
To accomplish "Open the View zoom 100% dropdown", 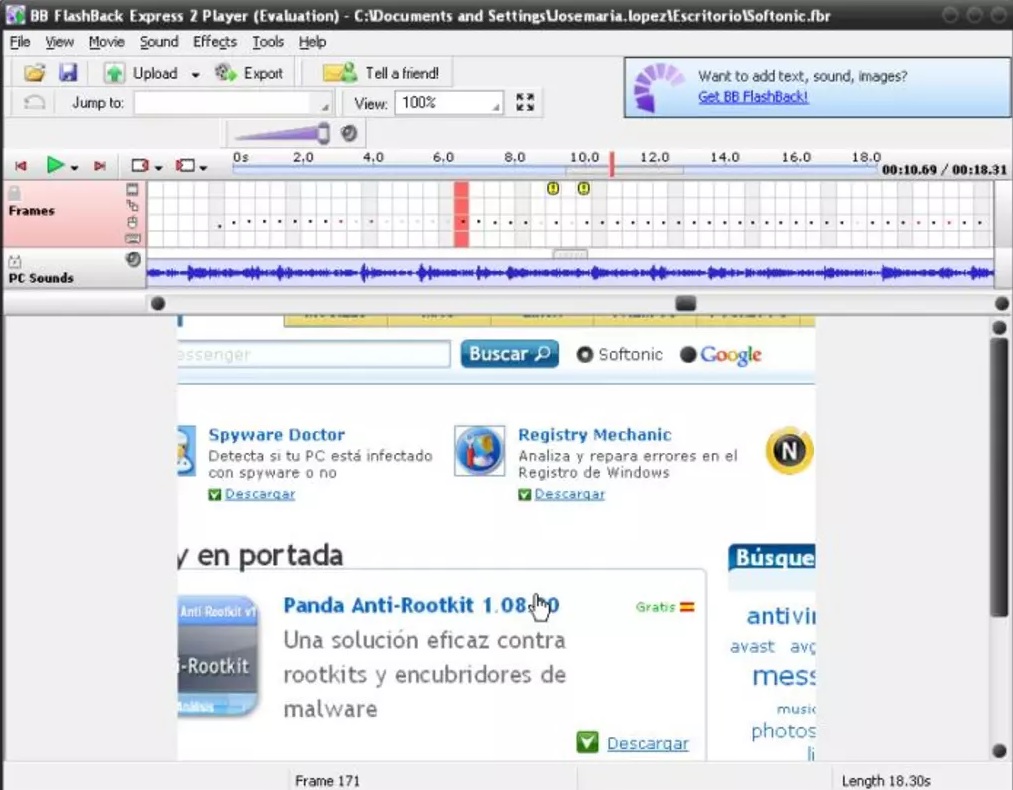I will [496, 107].
